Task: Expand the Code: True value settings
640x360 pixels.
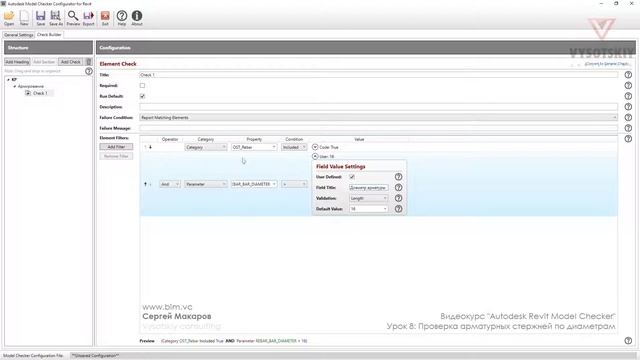Action: [x=315, y=147]
